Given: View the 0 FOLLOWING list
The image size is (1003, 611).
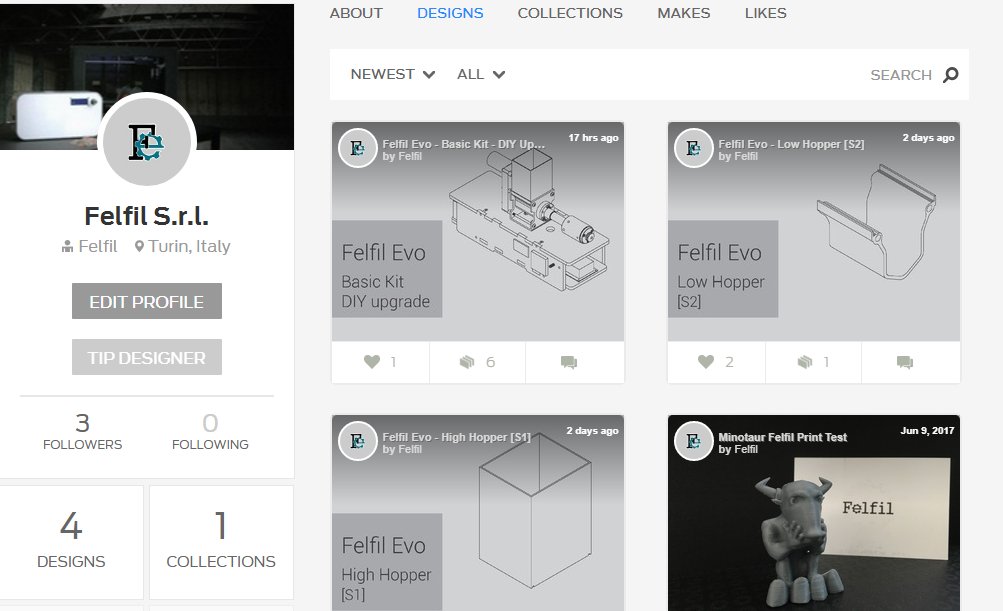Looking at the screenshot, I should click(x=210, y=431).
